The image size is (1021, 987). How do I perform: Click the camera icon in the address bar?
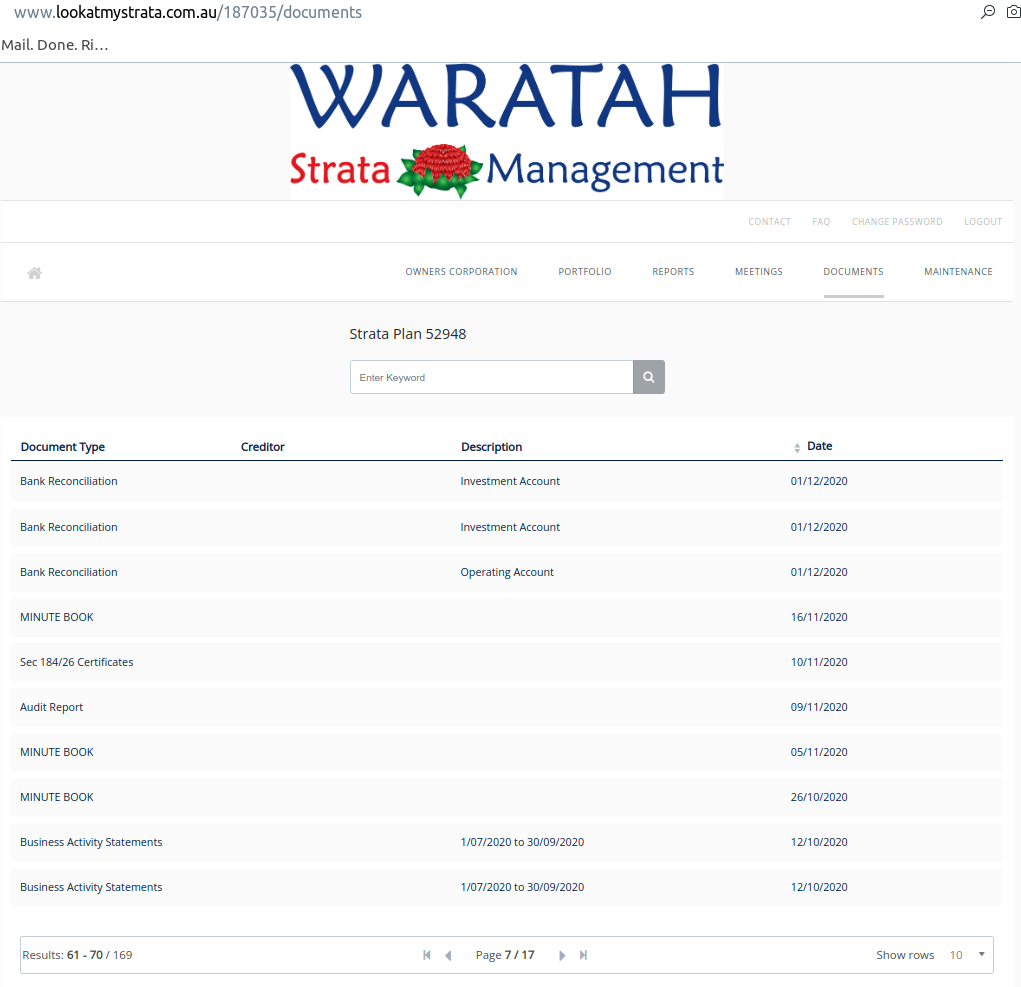pyautogui.click(x=1014, y=12)
